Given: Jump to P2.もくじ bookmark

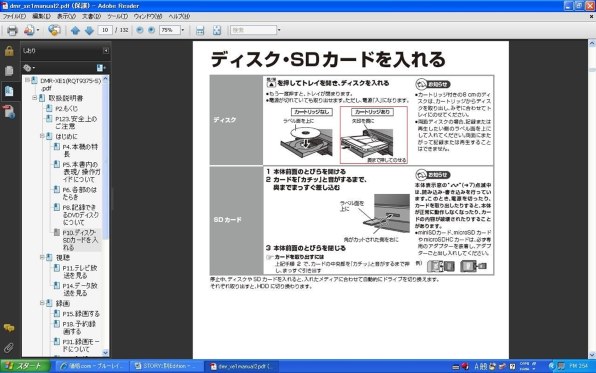Looking at the screenshot, I should click(67, 108).
